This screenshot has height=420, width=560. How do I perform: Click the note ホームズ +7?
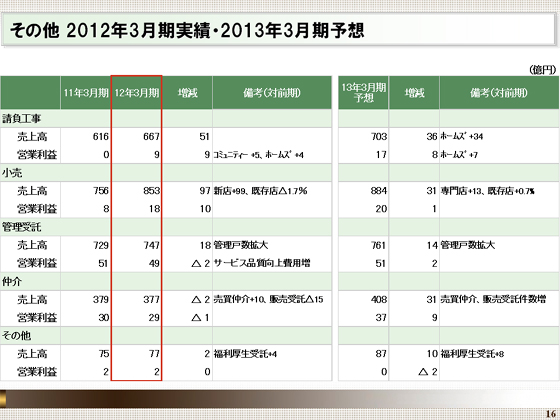pos(459,155)
